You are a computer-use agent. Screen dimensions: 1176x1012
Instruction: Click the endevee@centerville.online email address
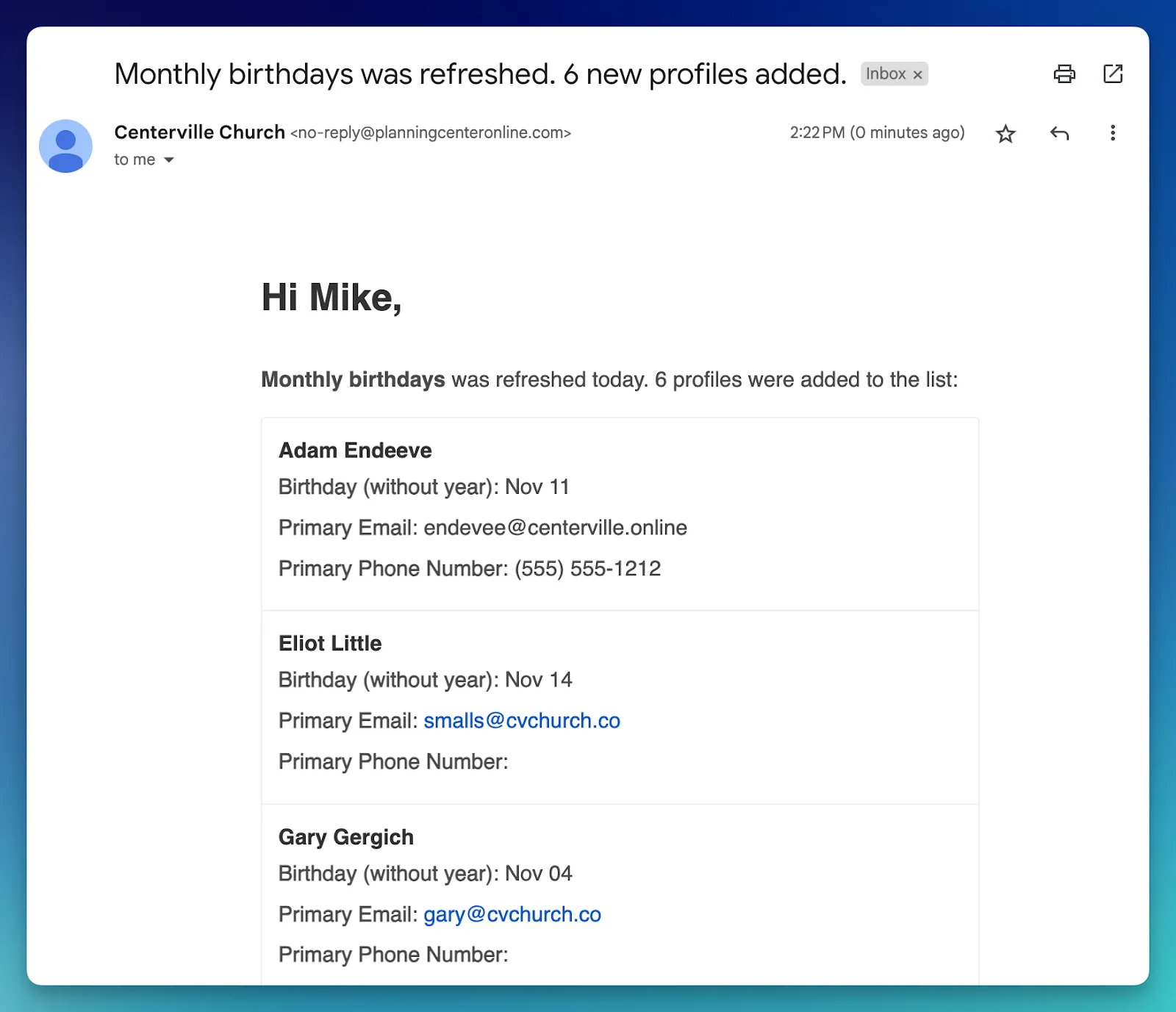(x=555, y=528)
